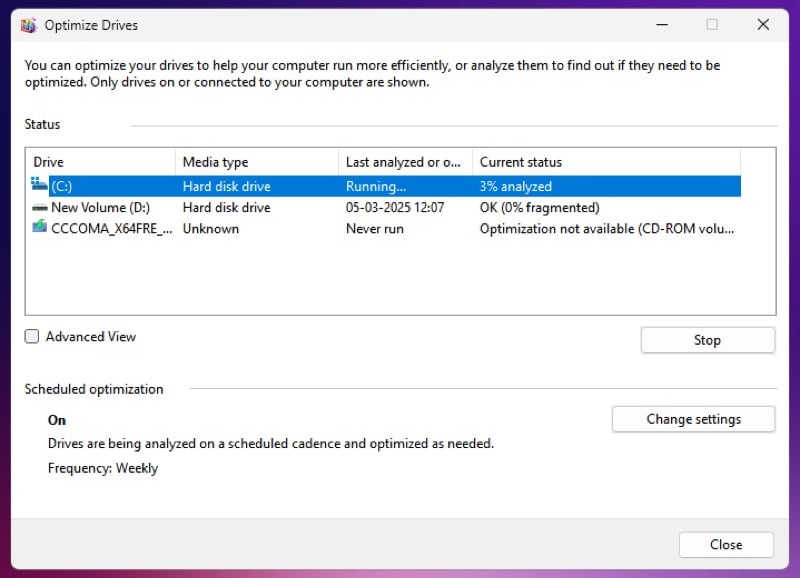Open Change settings for scheduled optimization
This screenshot has height=578, width=800.
click(x=693, y=419)
